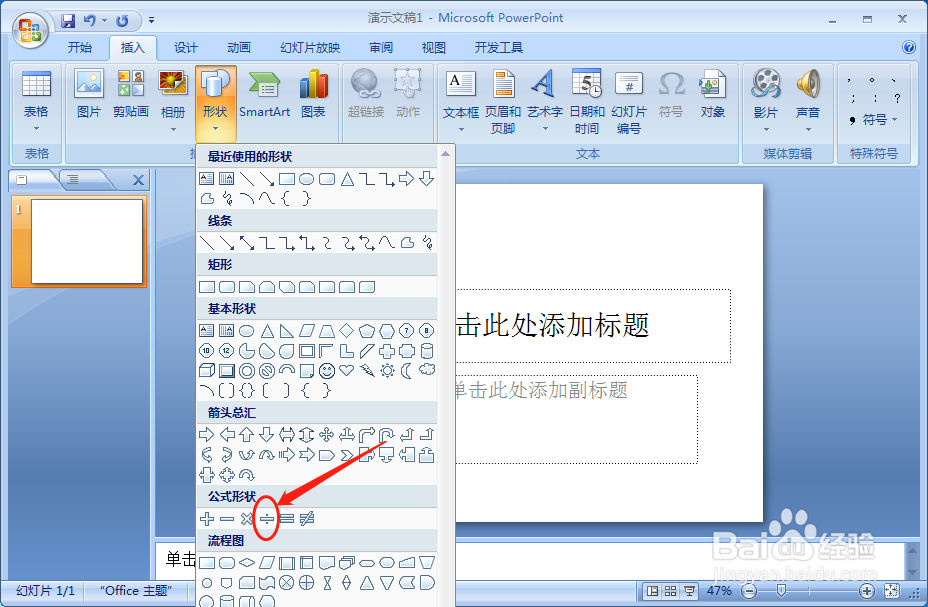Save the presentation from quick access toolbar

pyautogui.click(x=68, y=21)
